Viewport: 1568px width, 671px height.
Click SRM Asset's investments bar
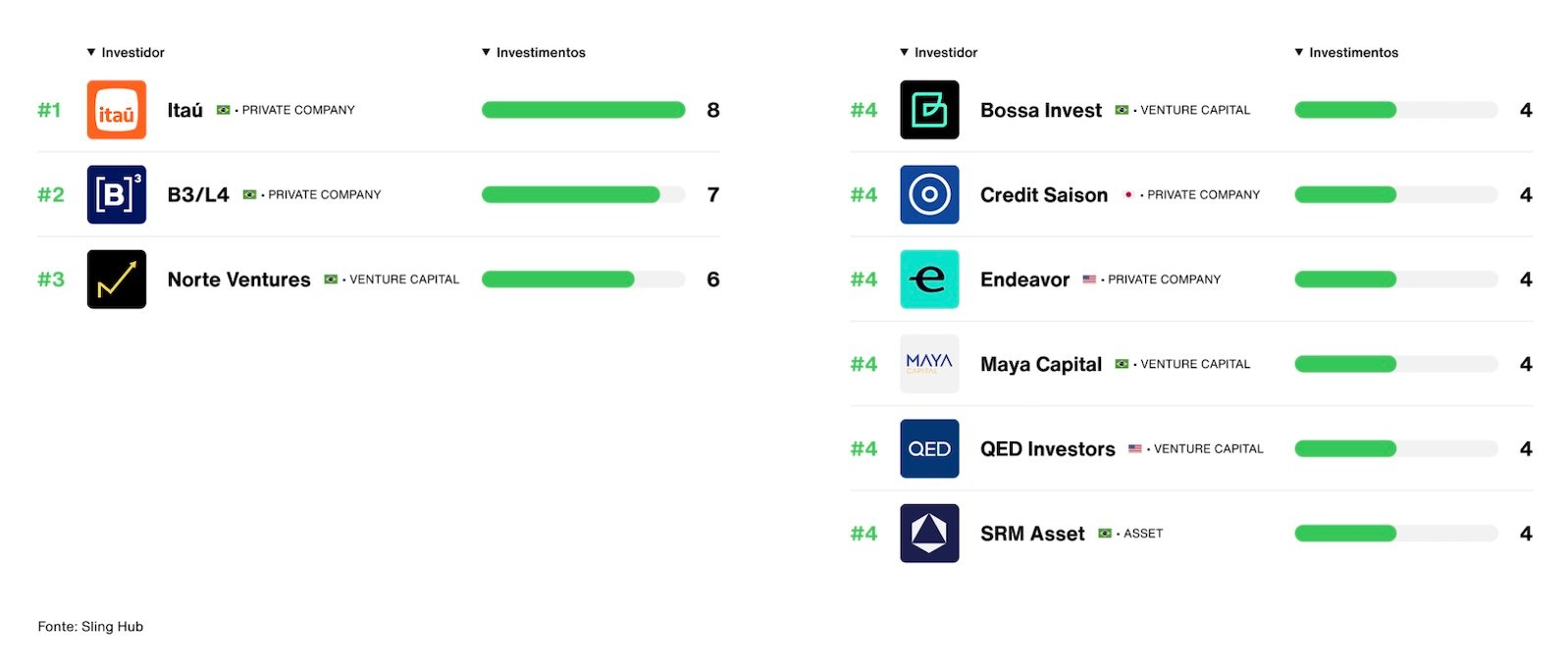pyautogui.click(x=1395, y=534)
